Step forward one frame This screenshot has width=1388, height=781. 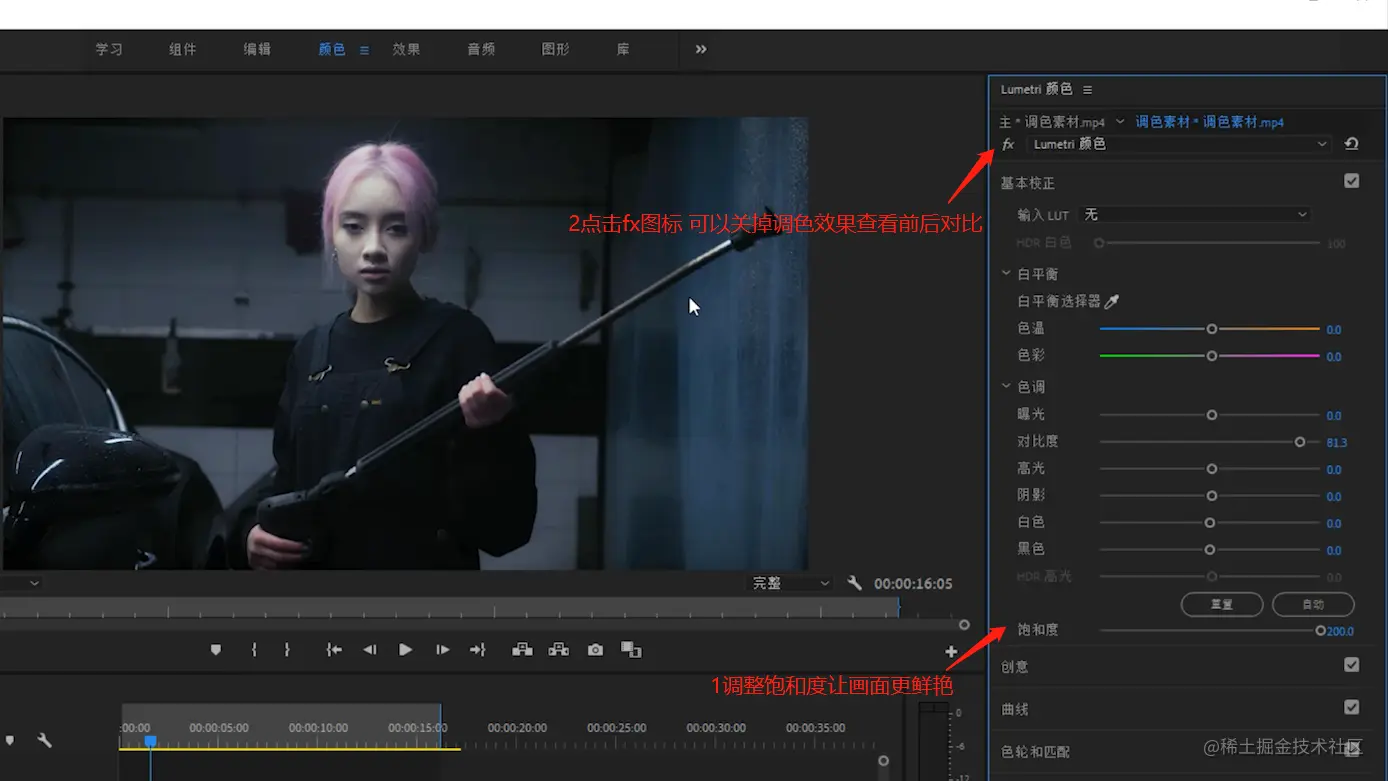tap(442, 650)
